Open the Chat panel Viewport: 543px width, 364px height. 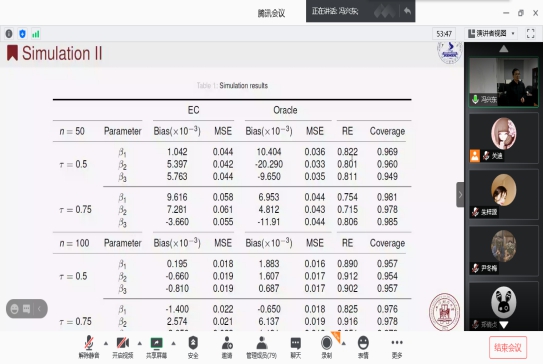[295, 347]
